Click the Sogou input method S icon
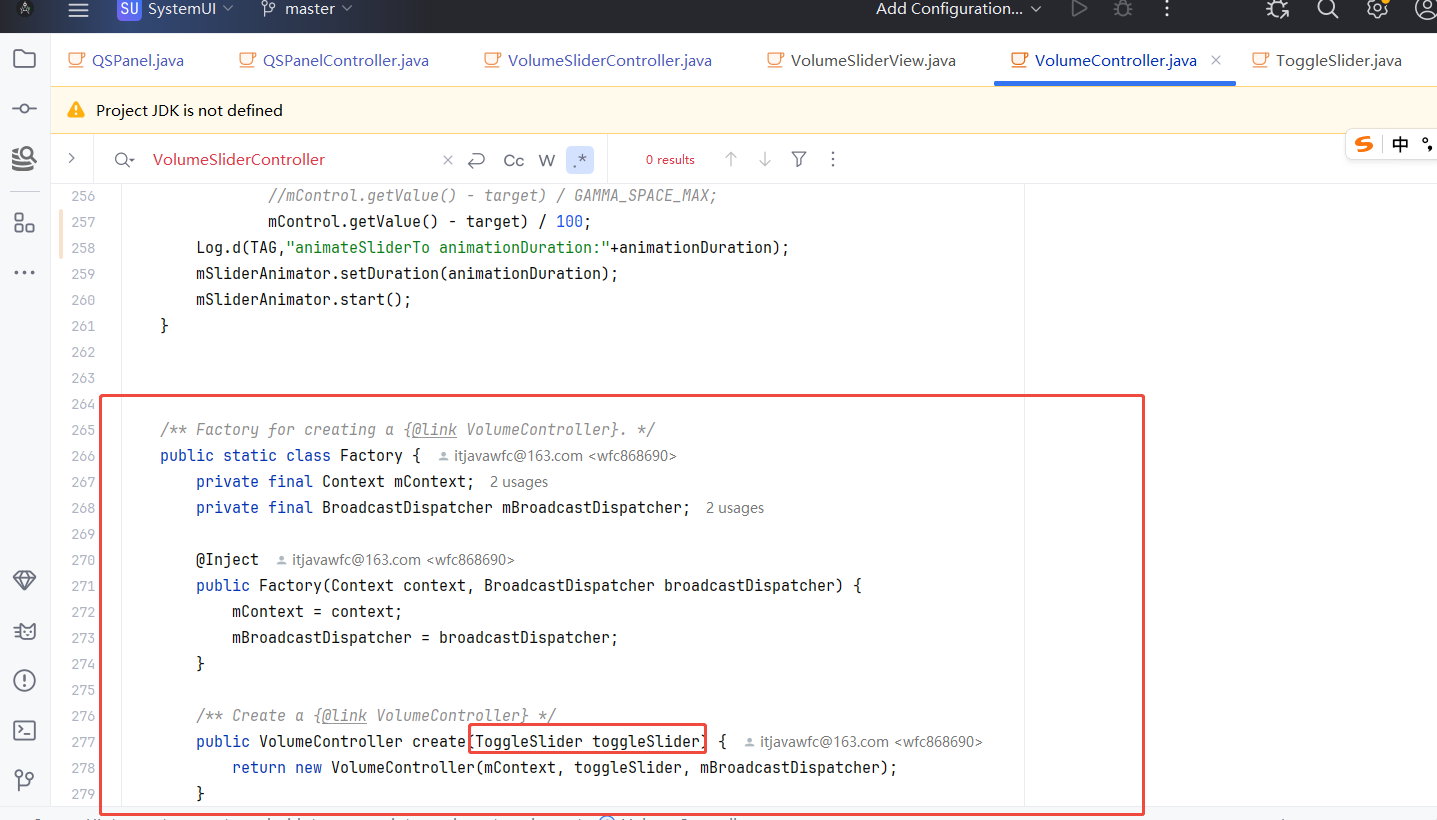The height and width of the screenshot is (820, 1437). [1364, 144]
